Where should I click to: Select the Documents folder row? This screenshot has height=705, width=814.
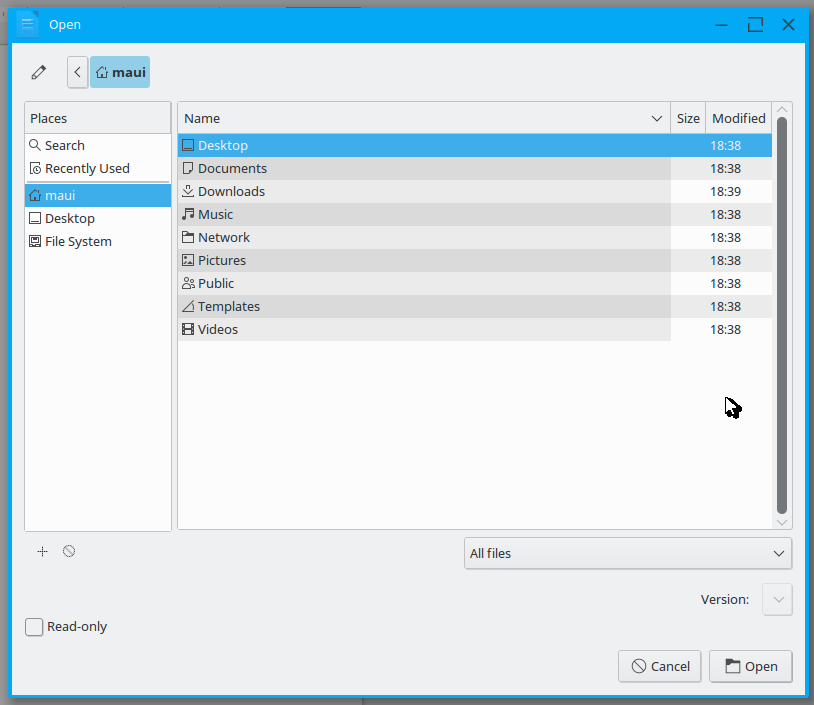[x=475, y=168]
